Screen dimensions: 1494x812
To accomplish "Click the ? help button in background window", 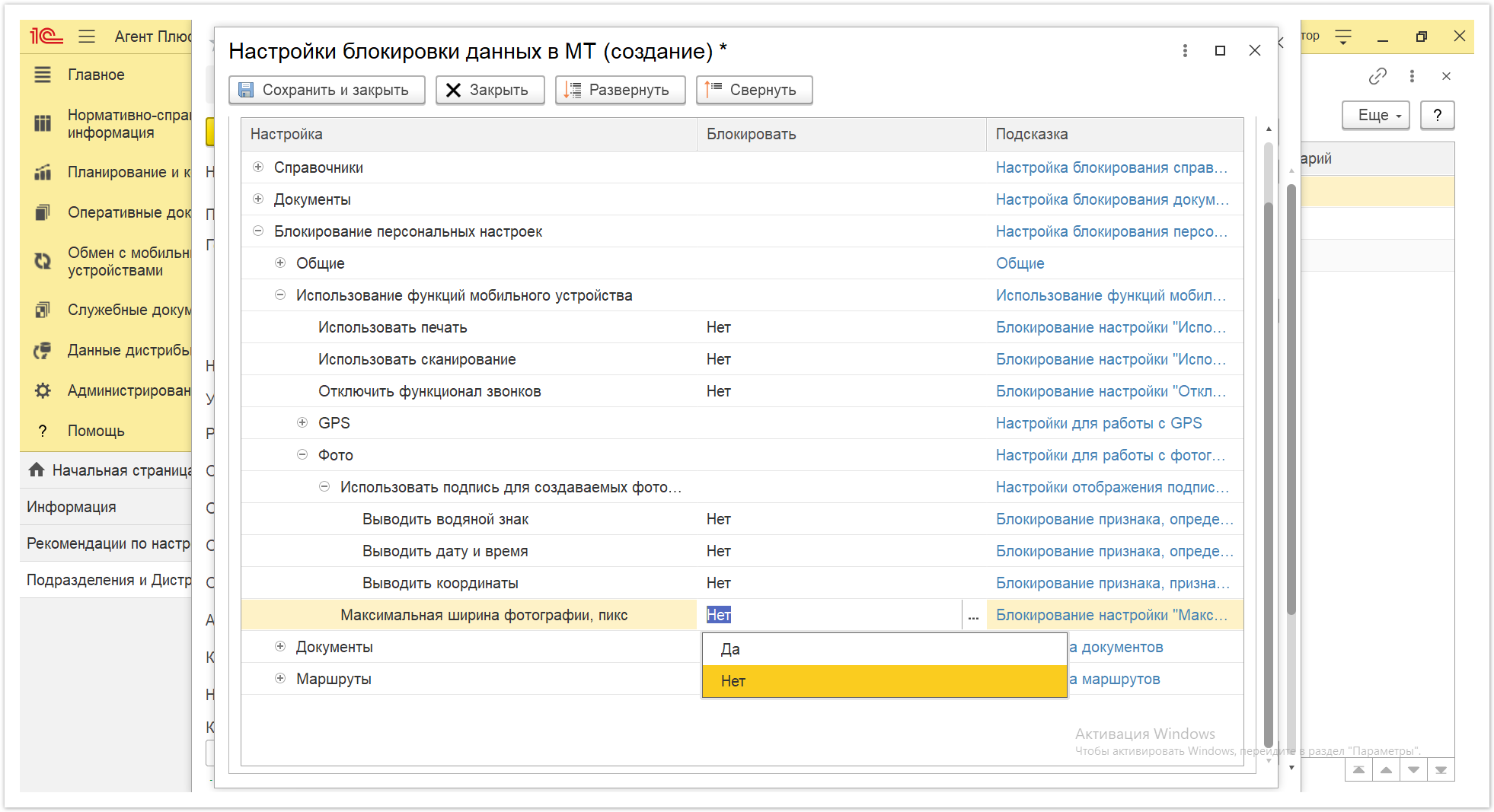I will point(1438,115).
